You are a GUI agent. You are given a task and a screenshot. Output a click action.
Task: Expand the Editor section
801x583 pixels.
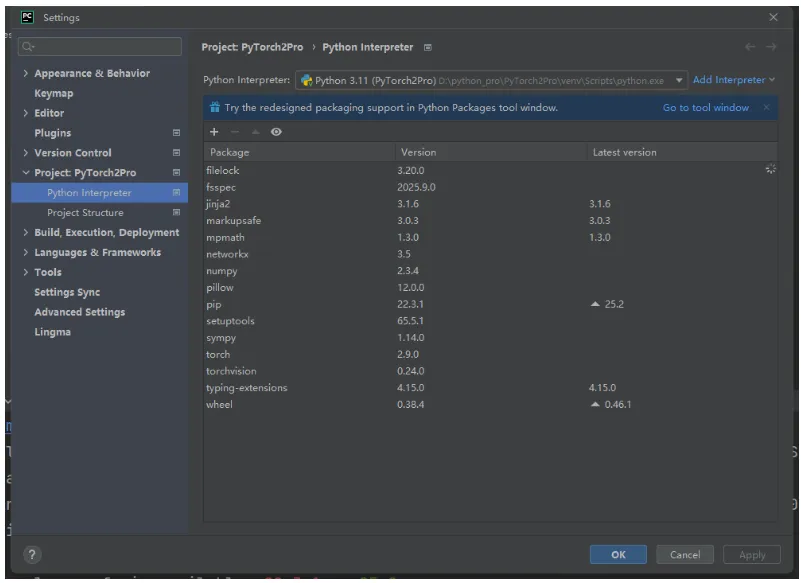pos(26,113)
